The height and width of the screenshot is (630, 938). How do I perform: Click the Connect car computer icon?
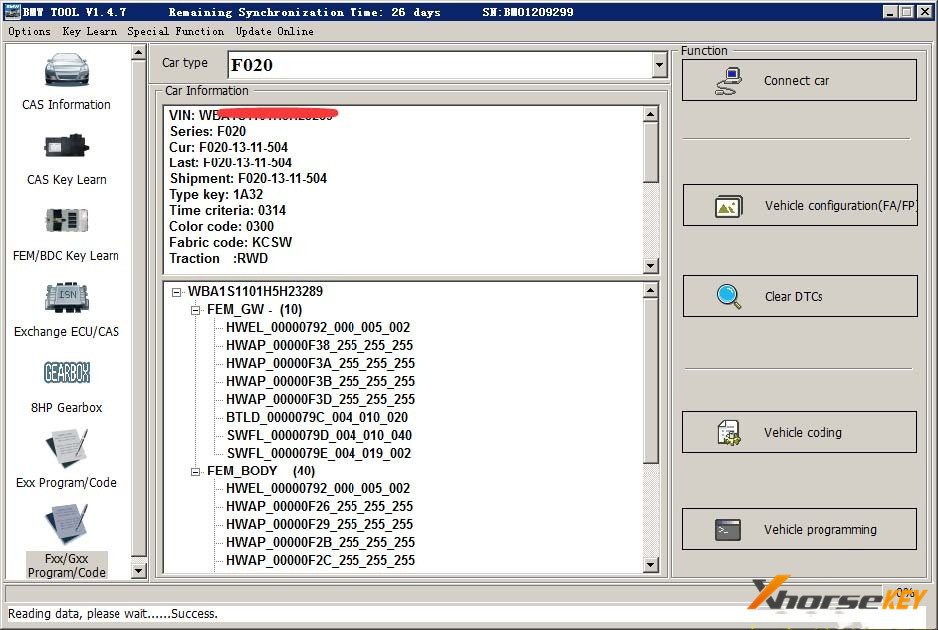729,81
